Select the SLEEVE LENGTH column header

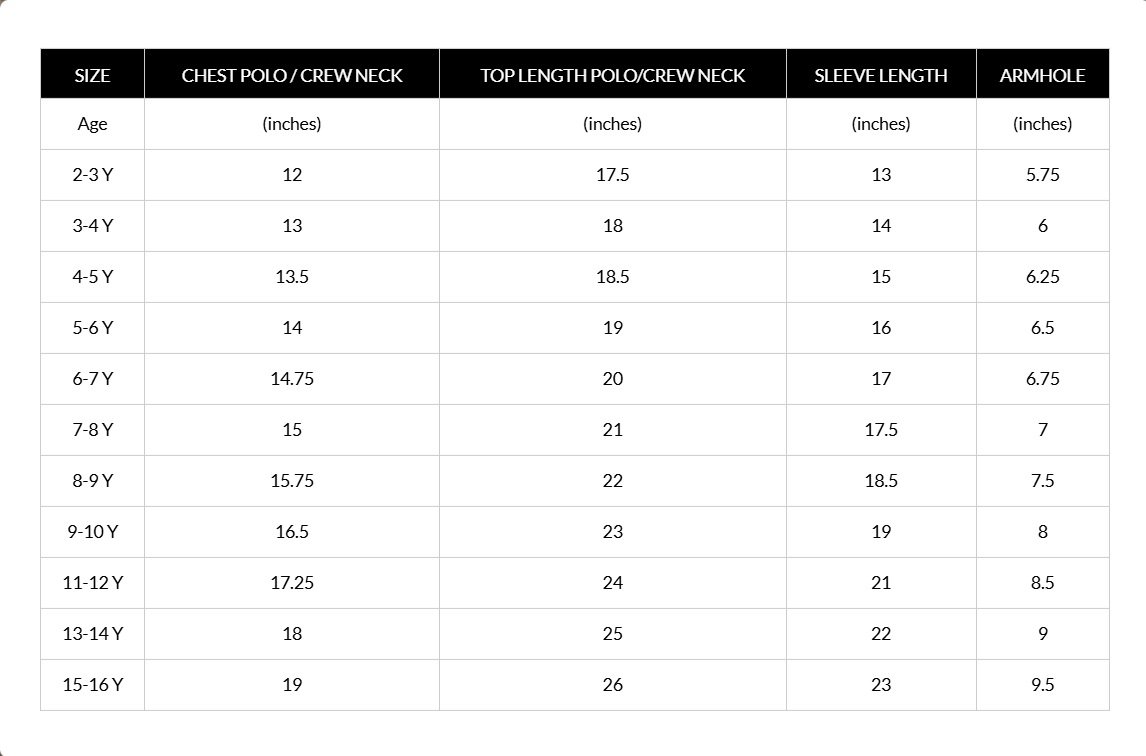(x=881, y=75)
